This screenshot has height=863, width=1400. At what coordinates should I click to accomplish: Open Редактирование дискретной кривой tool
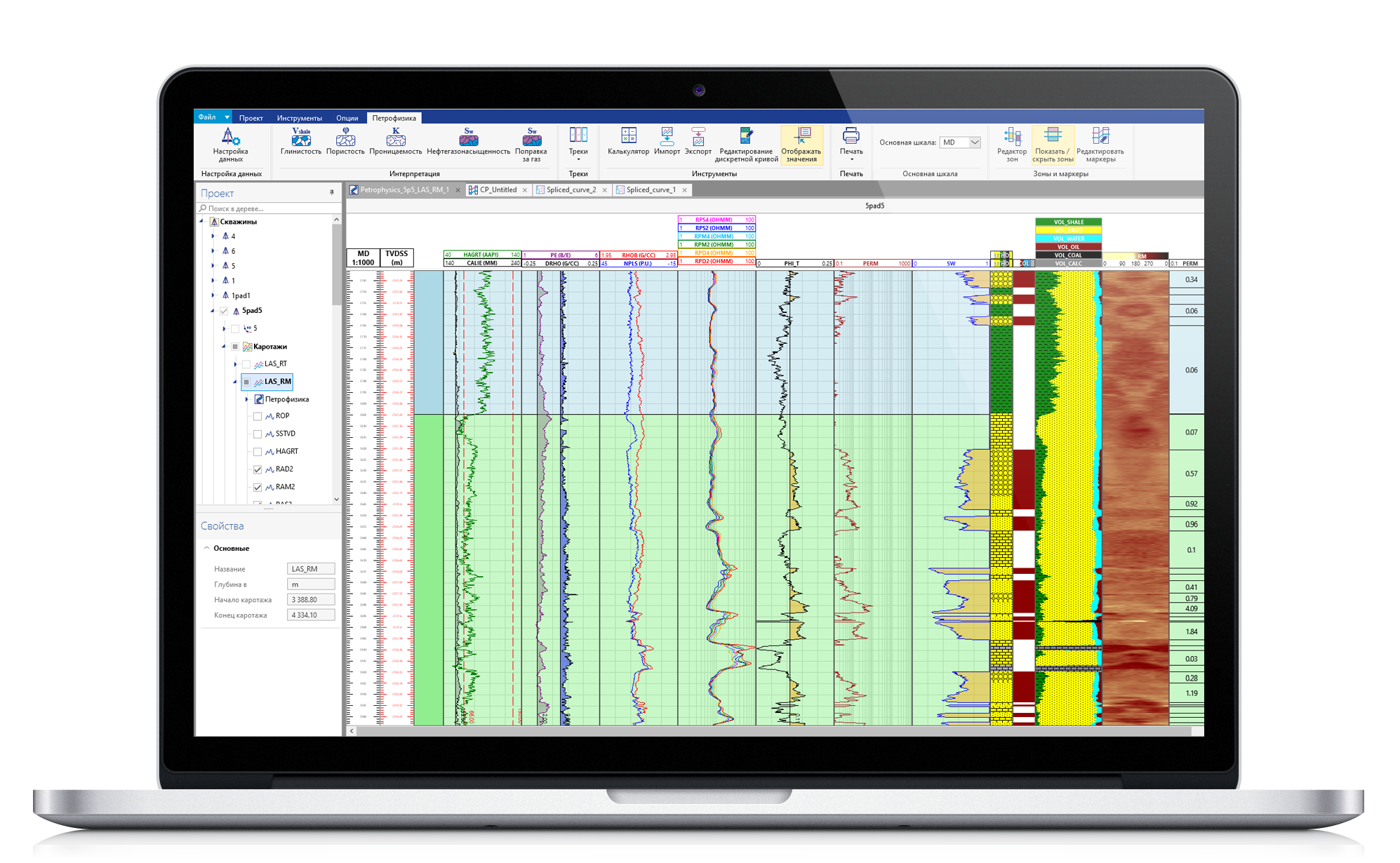tap(746, 145)
